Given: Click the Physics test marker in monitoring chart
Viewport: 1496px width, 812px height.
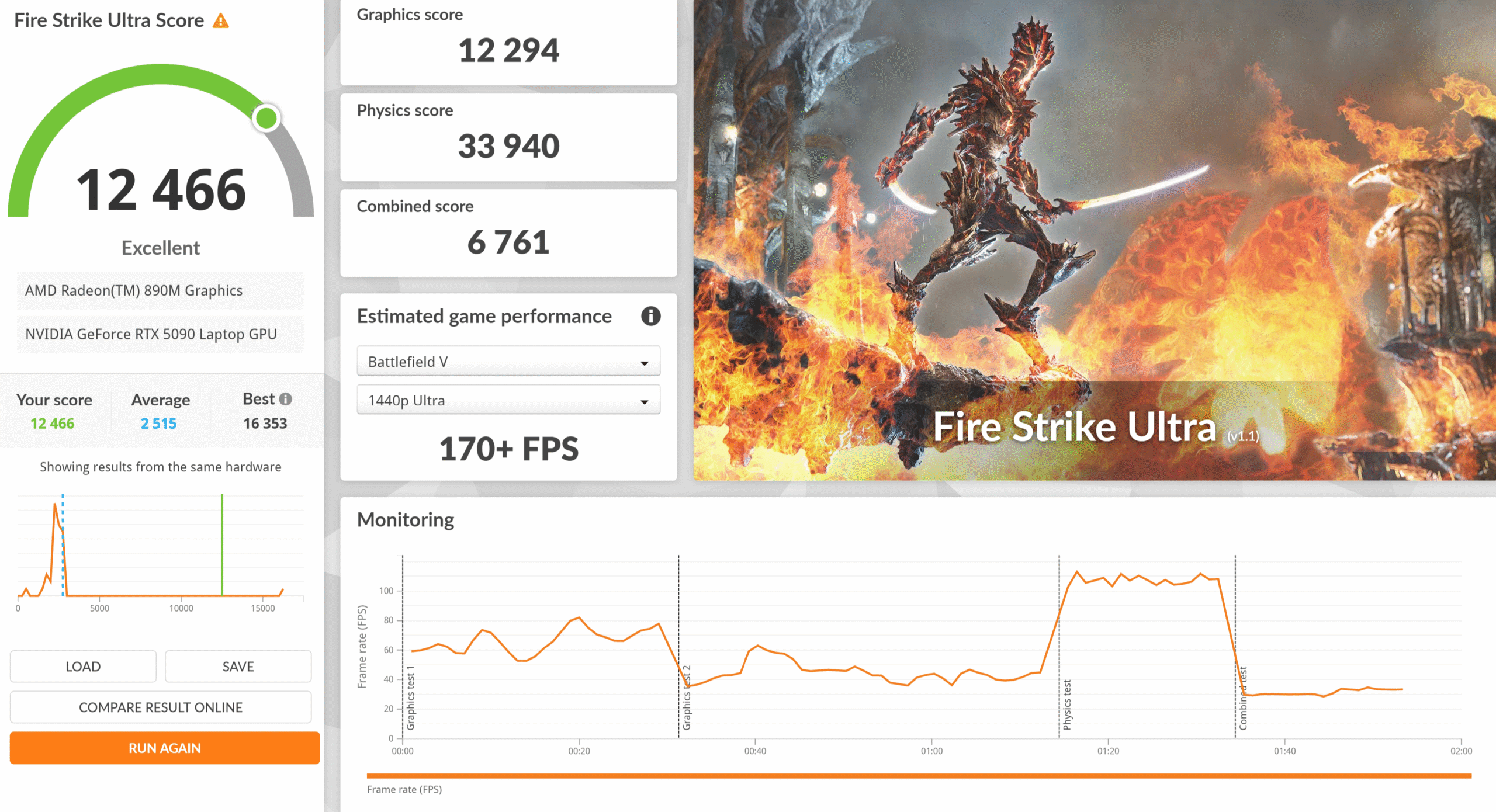Looking at the screenshot, I should tap(1066, 704).
